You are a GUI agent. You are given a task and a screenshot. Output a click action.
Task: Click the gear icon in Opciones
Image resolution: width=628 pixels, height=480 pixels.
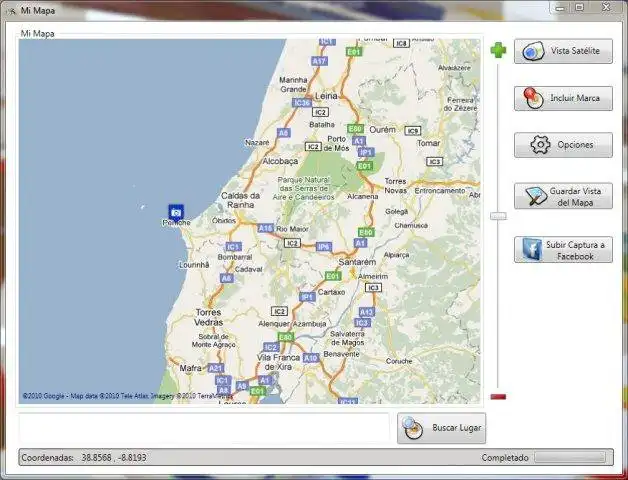[x=540, y=145]
